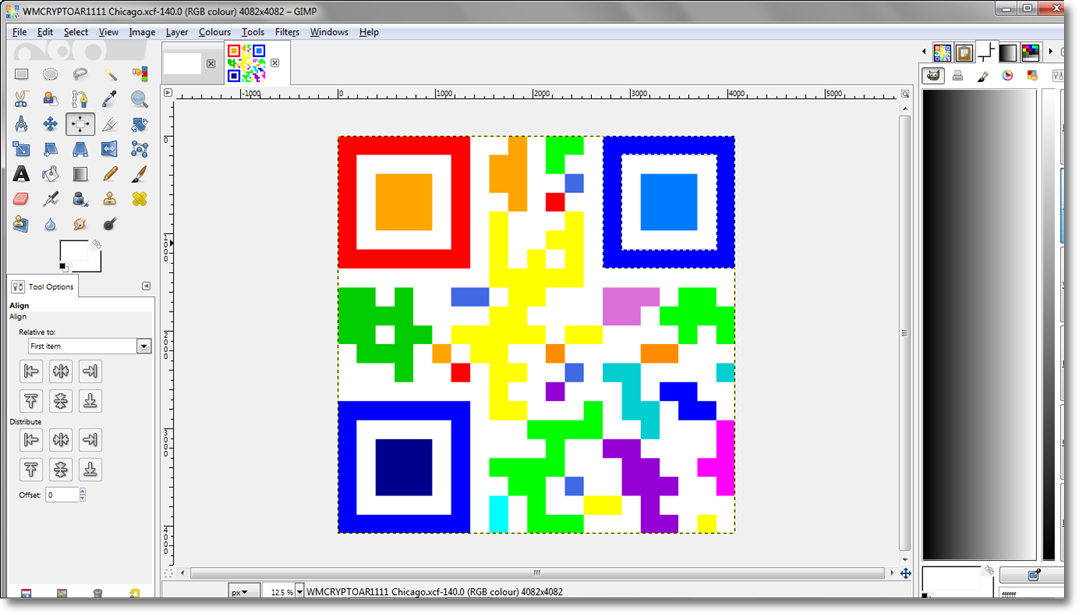1080x615 pixels.
Task: Select the Eraser tool
Action: coord(21,199)
